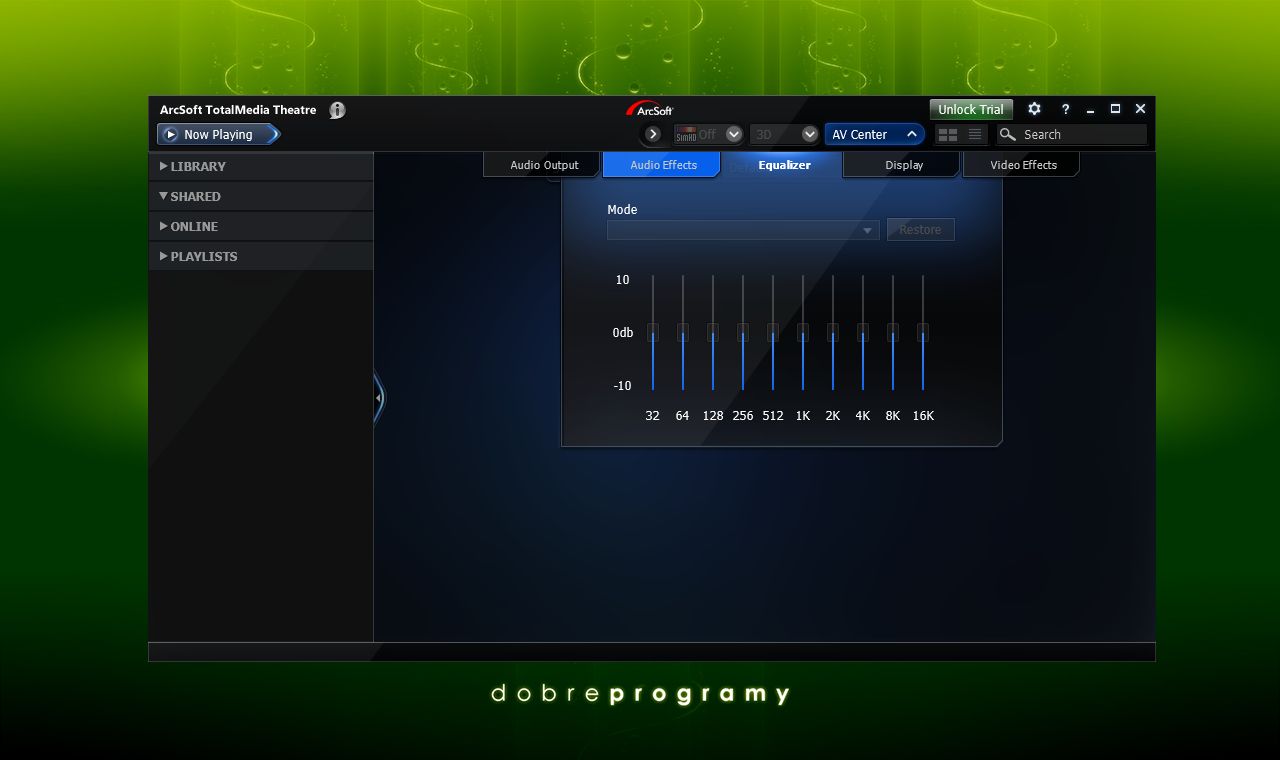This screenshot has height=760, width=1280.
Task: Switch to thumbnail grid view
Action: (948, 134)
